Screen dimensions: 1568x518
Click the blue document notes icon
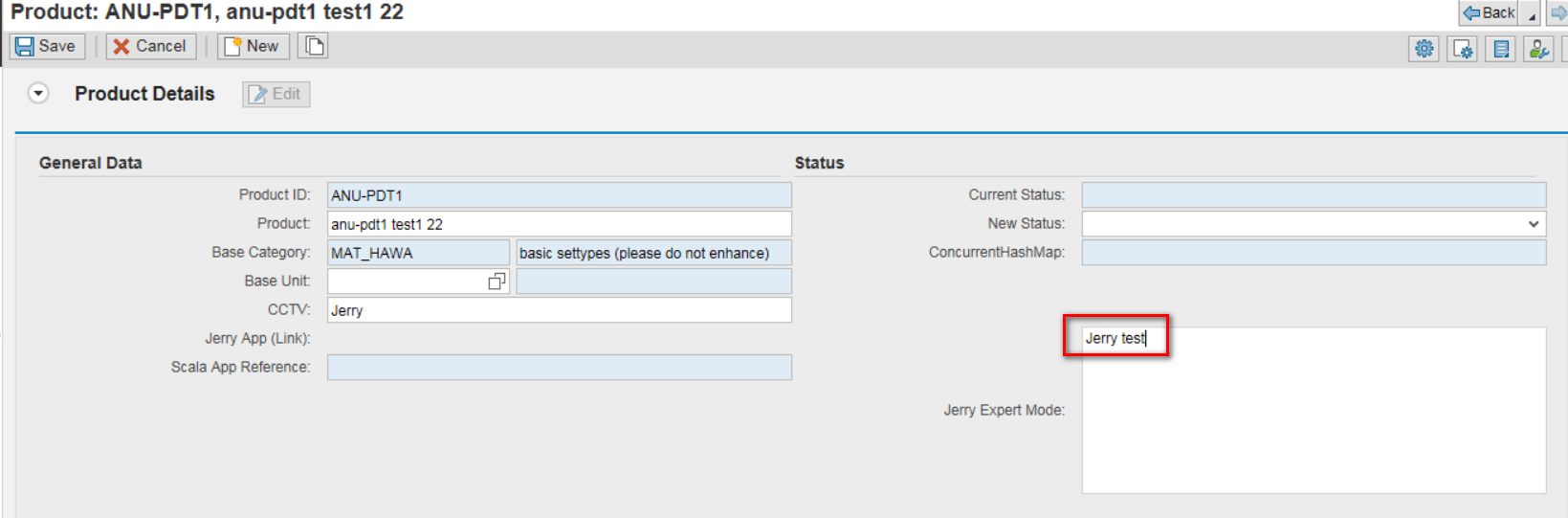pos(1501,49)
